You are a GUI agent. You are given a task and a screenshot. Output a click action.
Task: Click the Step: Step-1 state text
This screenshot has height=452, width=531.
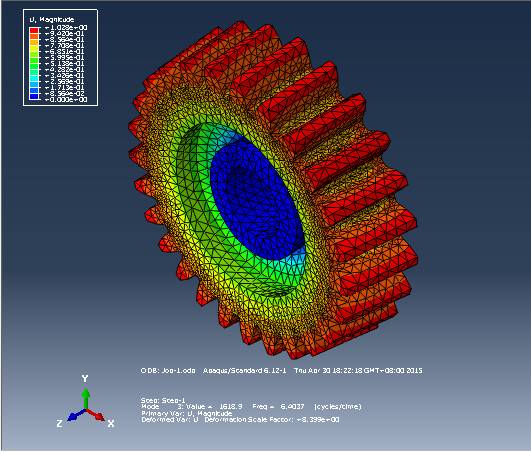pyautogui.click(x=163, y=400)
